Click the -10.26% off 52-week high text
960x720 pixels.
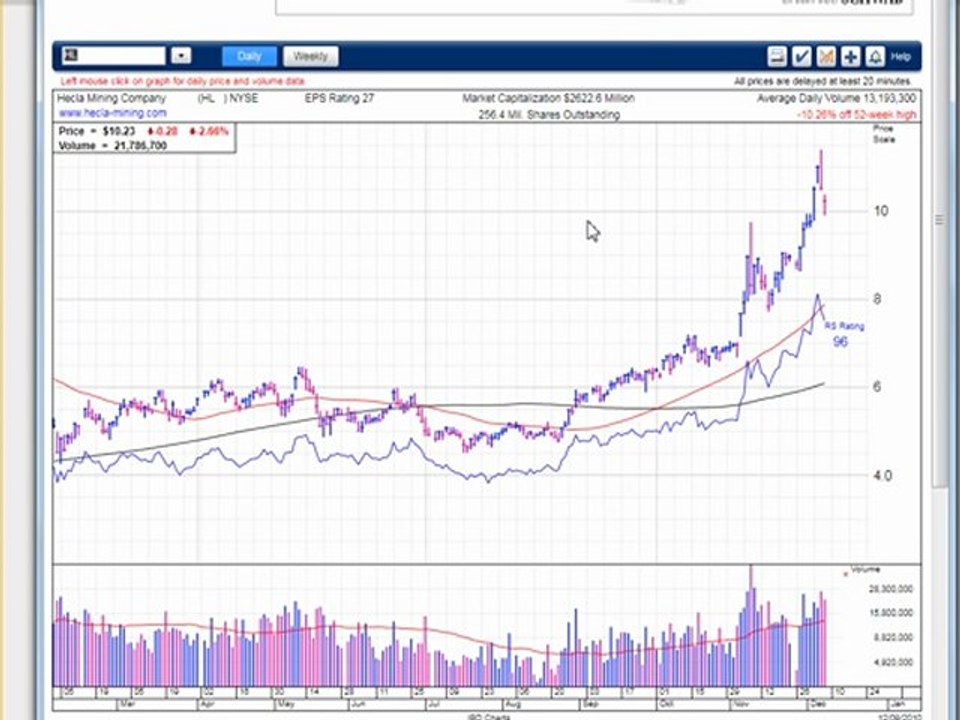(x=857, y=114)
